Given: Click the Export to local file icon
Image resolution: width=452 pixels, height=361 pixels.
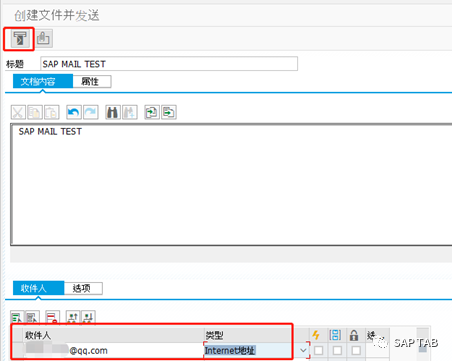Looking at the screenshot, I should click(x=169, y=113).
